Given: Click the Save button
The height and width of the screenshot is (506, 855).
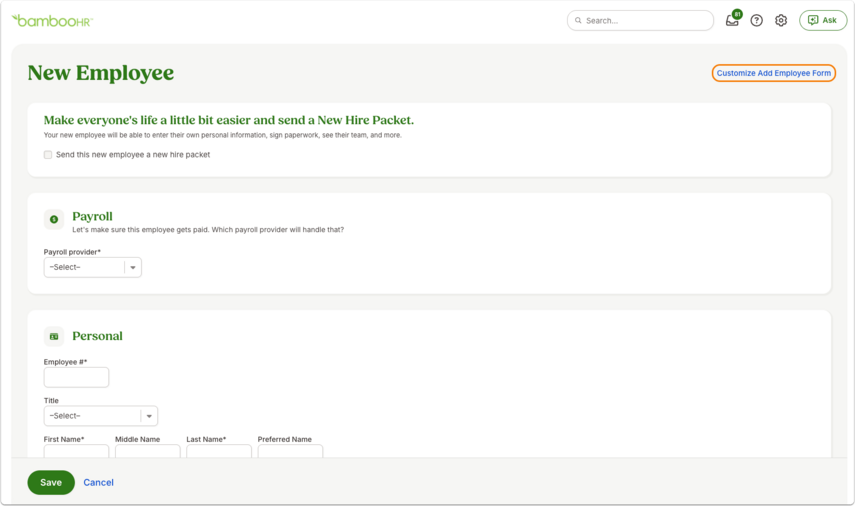Looking at the screenshot, I should (51, 483).
